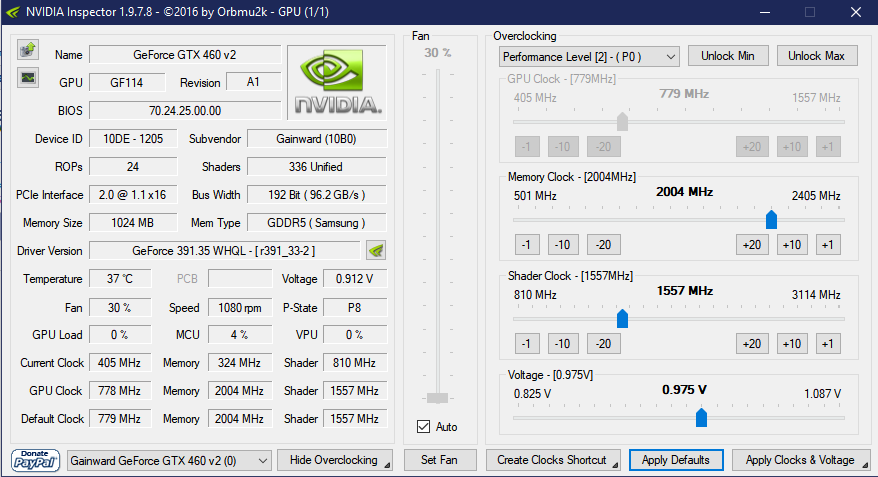Click the Donate PayPal icon
This screenshot has width=878, height=477.
coord(35,461)
